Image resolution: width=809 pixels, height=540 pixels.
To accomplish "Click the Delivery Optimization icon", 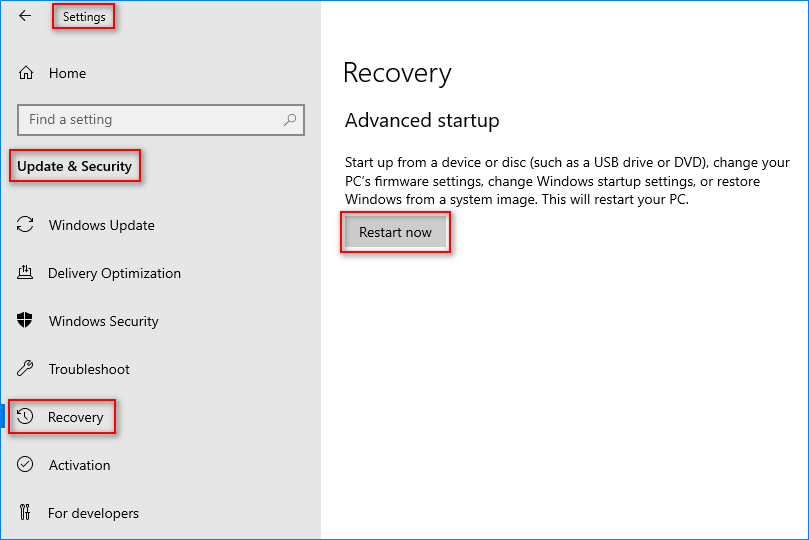I will [25, 272].
